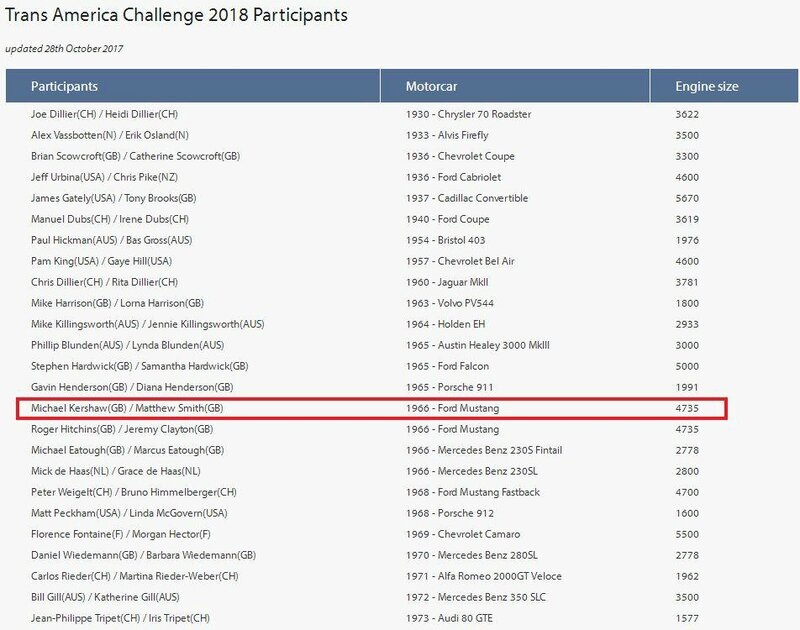Click the Engine size column header

click(724, 86)
